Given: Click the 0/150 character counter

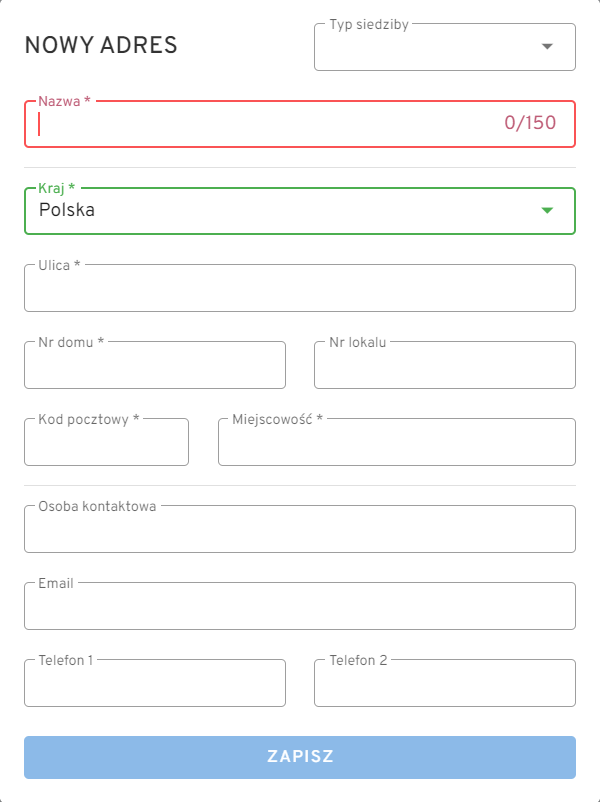Looking at the screenshot, I should pyautogui.click(x=530, y=123).
